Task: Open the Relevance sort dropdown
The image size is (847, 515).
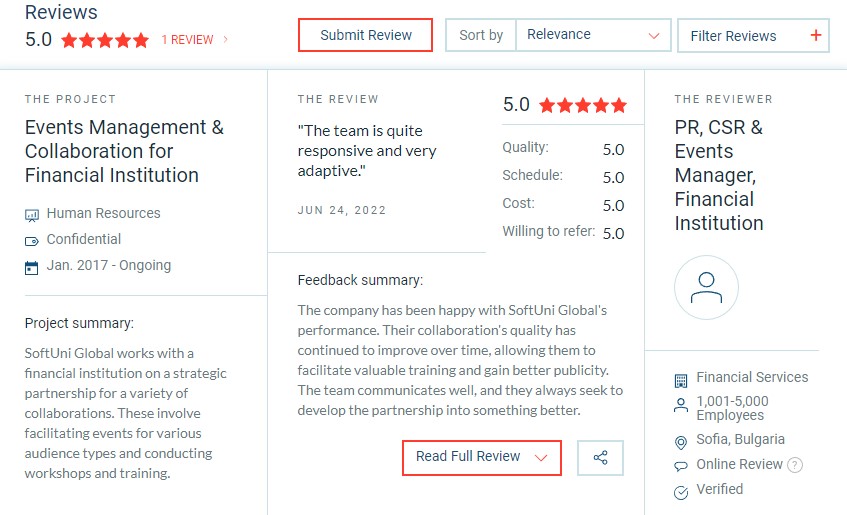Action: coord(593,35)
